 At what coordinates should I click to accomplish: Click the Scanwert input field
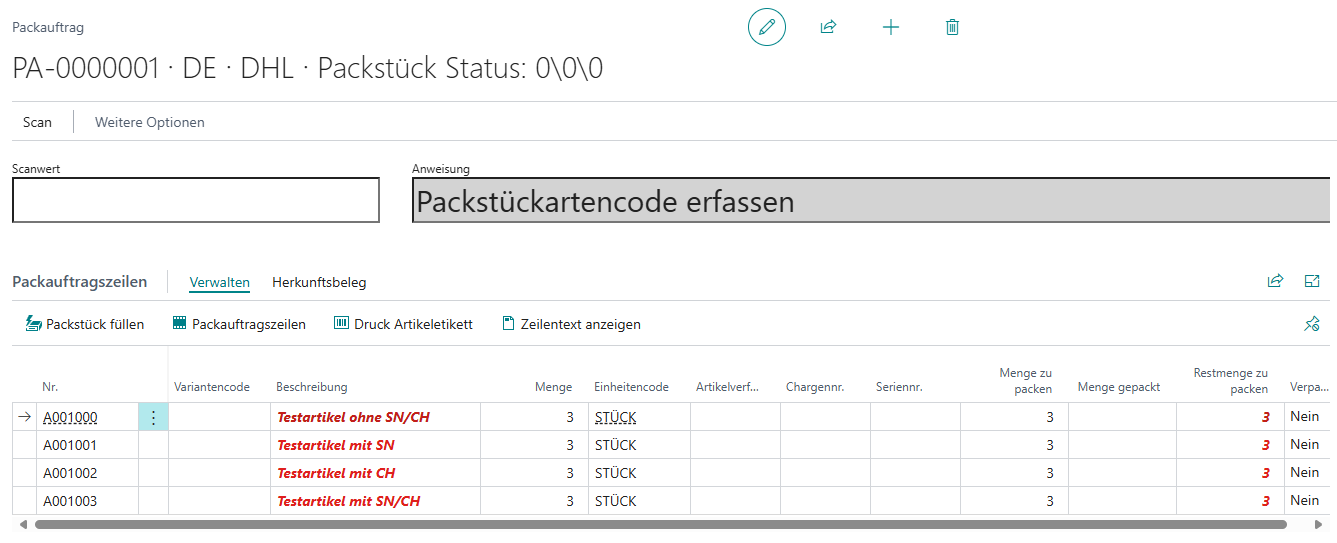[x=196, y=200]
